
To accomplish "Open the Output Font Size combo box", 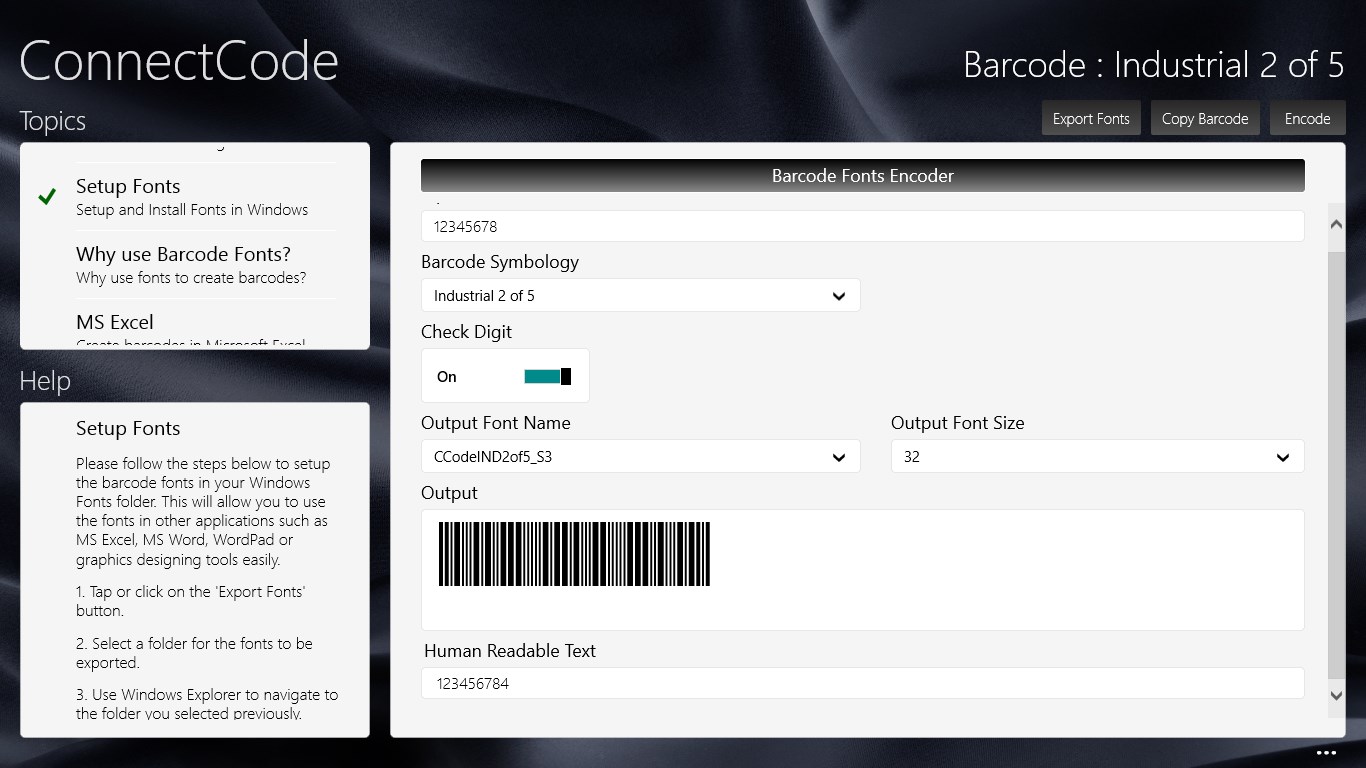I will click(x=1097, y=456).
